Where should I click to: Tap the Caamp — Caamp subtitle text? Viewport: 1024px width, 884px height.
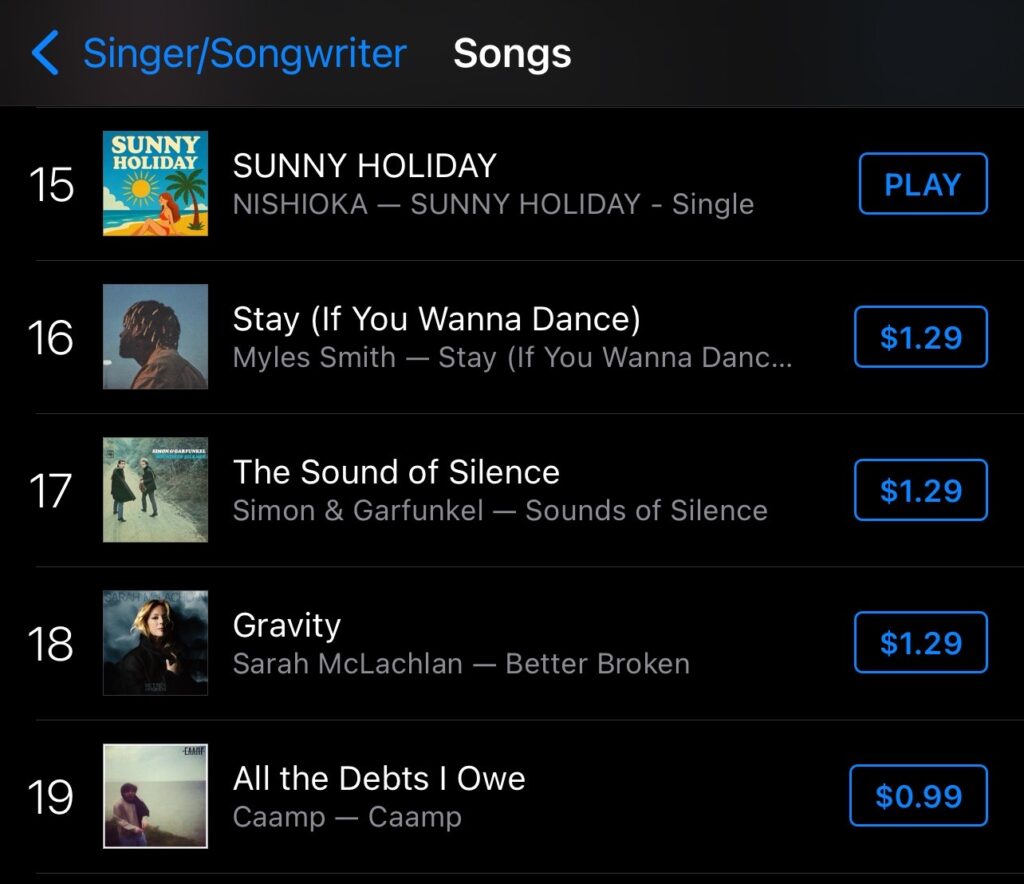coord(347,816)
